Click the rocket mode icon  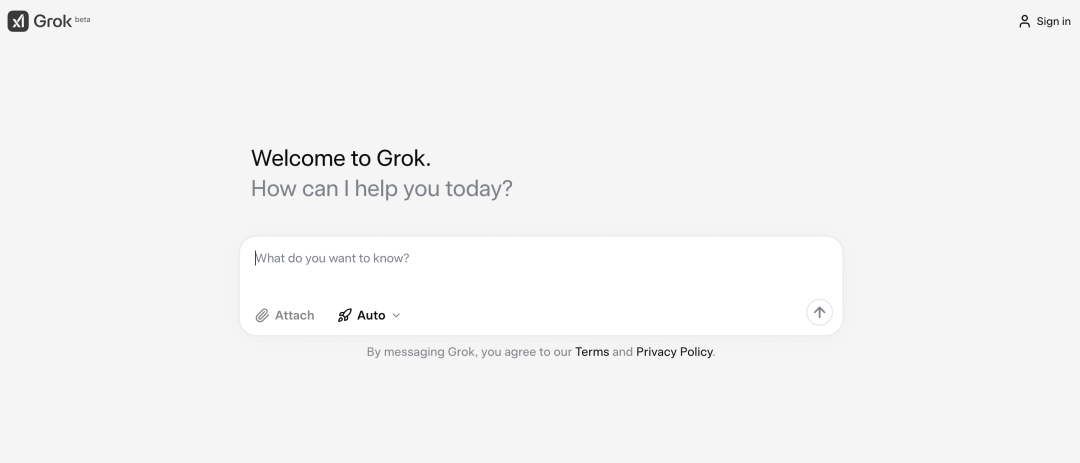[x=344, y=316]
